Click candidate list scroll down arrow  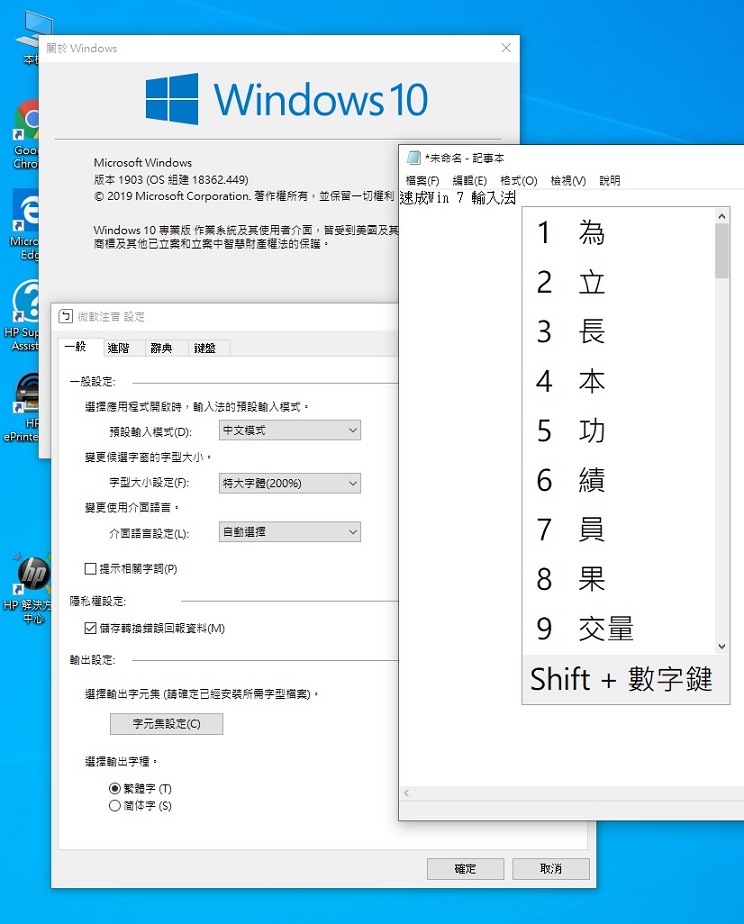click(x=722, y=646)
